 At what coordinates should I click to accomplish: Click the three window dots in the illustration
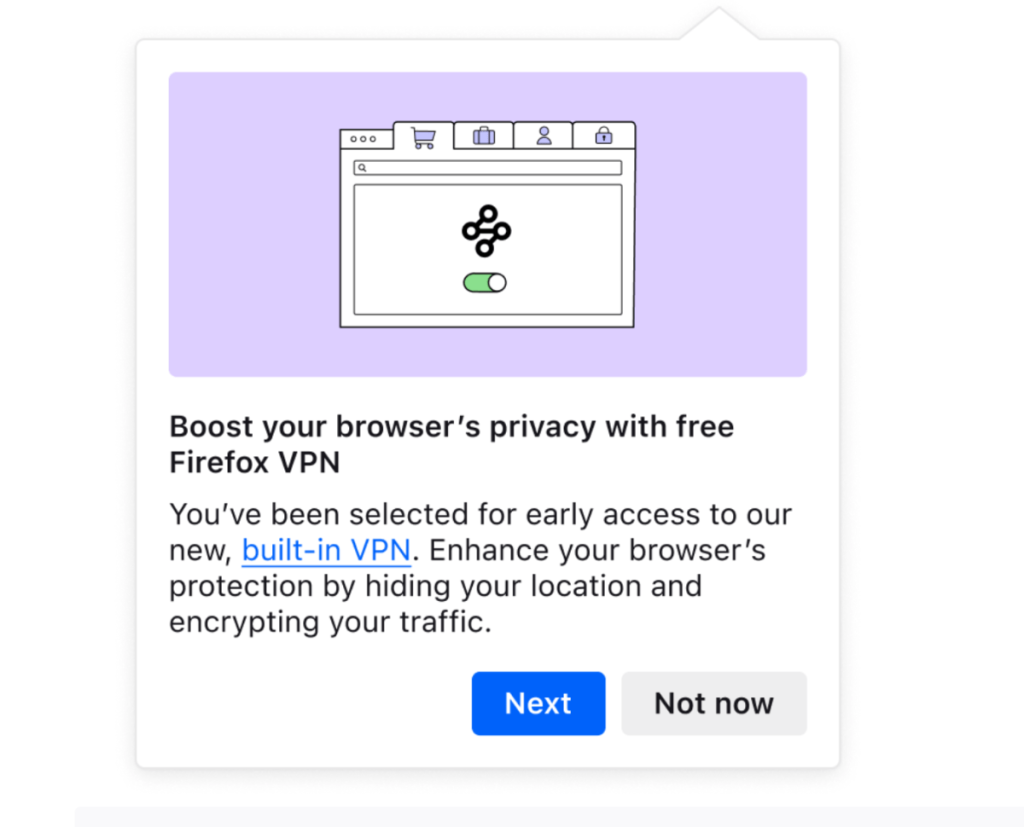pos(364,139)
